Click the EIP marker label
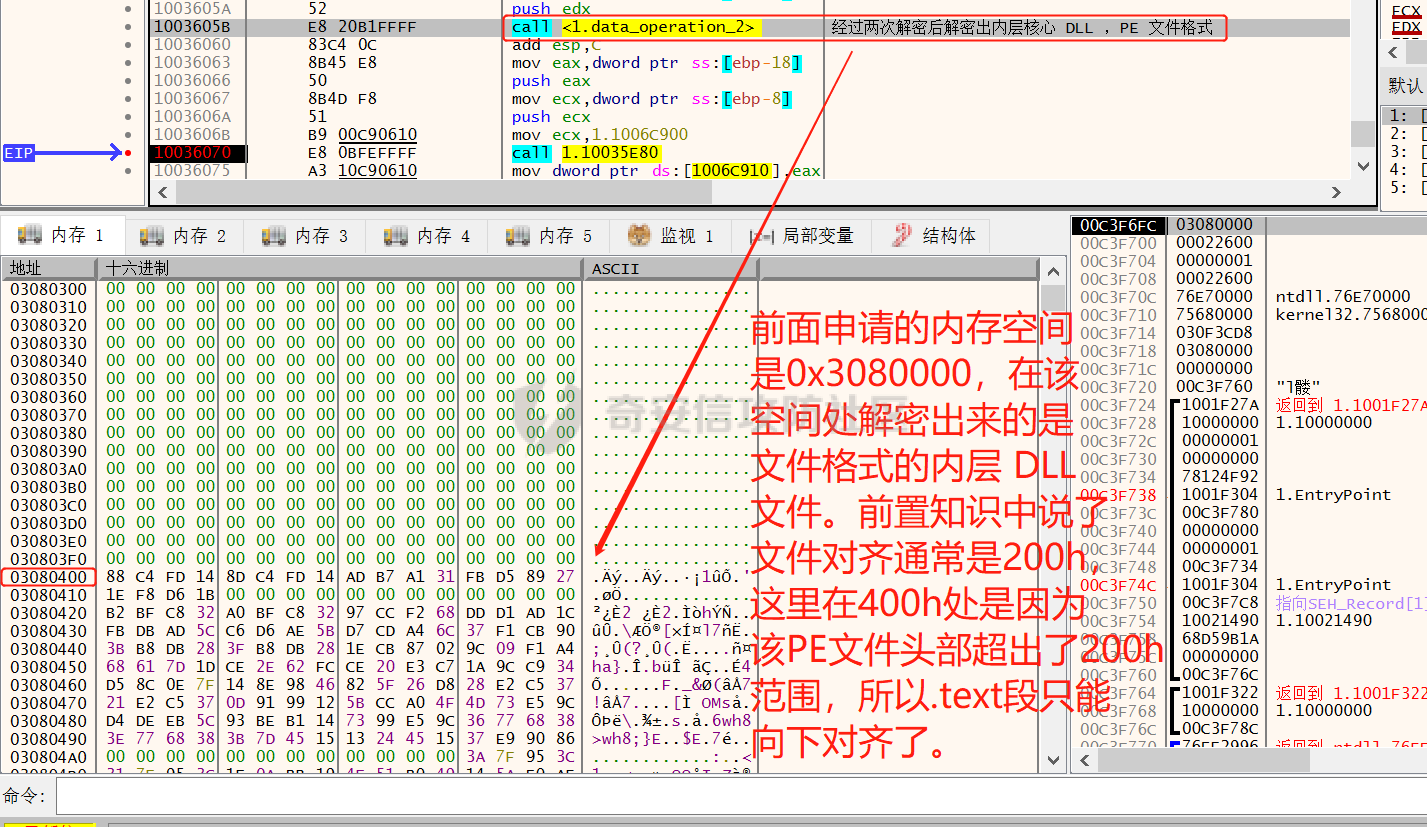1427x827 pixels. tap(18, 153)
